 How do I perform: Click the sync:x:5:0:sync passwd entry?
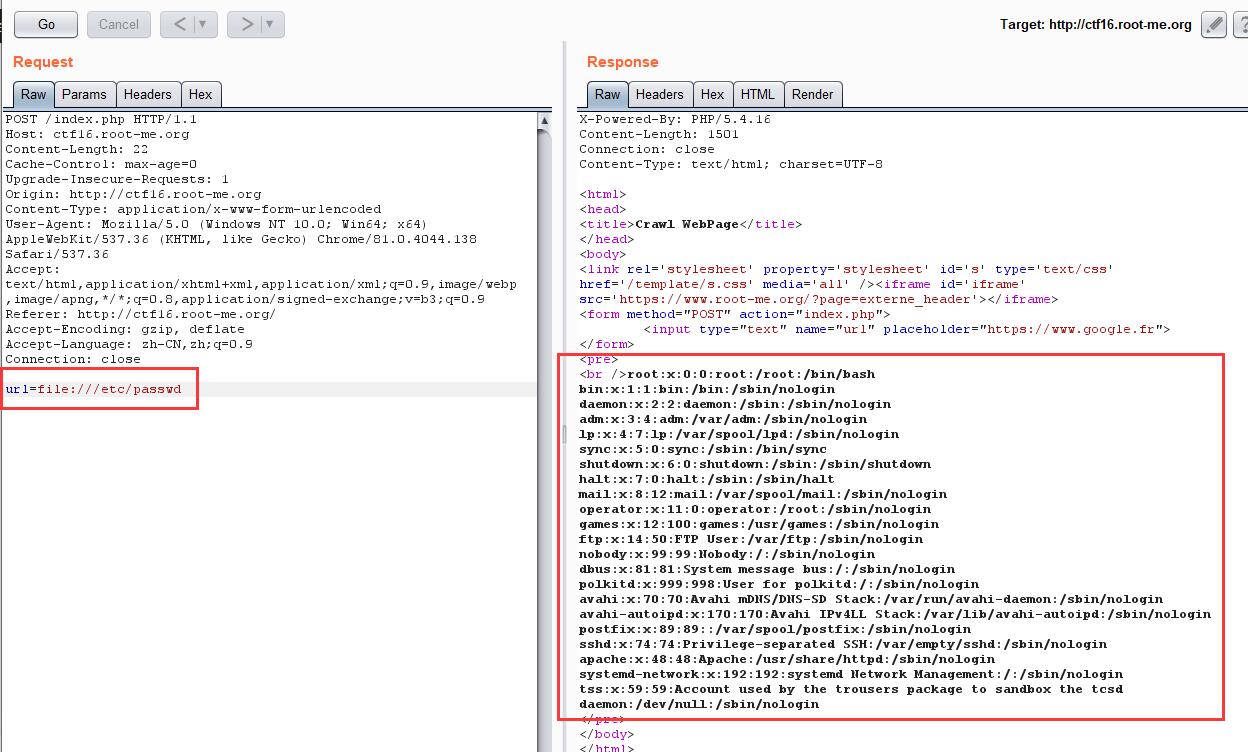703,449
